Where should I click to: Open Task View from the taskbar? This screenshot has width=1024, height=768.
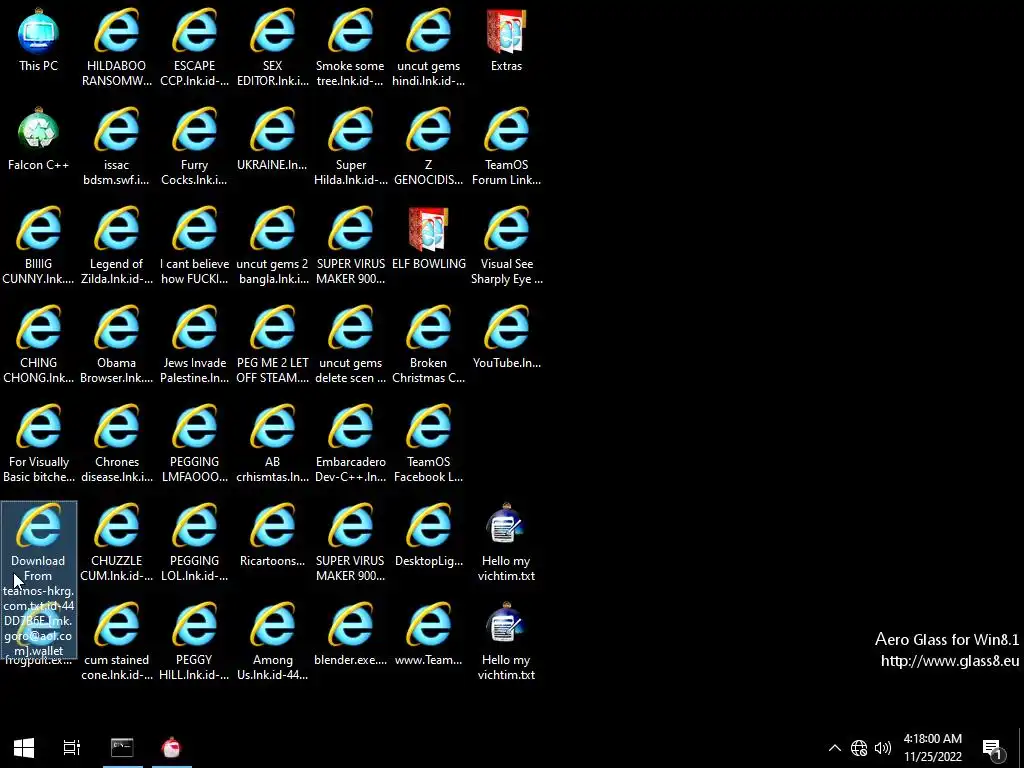tap(71, 748)
